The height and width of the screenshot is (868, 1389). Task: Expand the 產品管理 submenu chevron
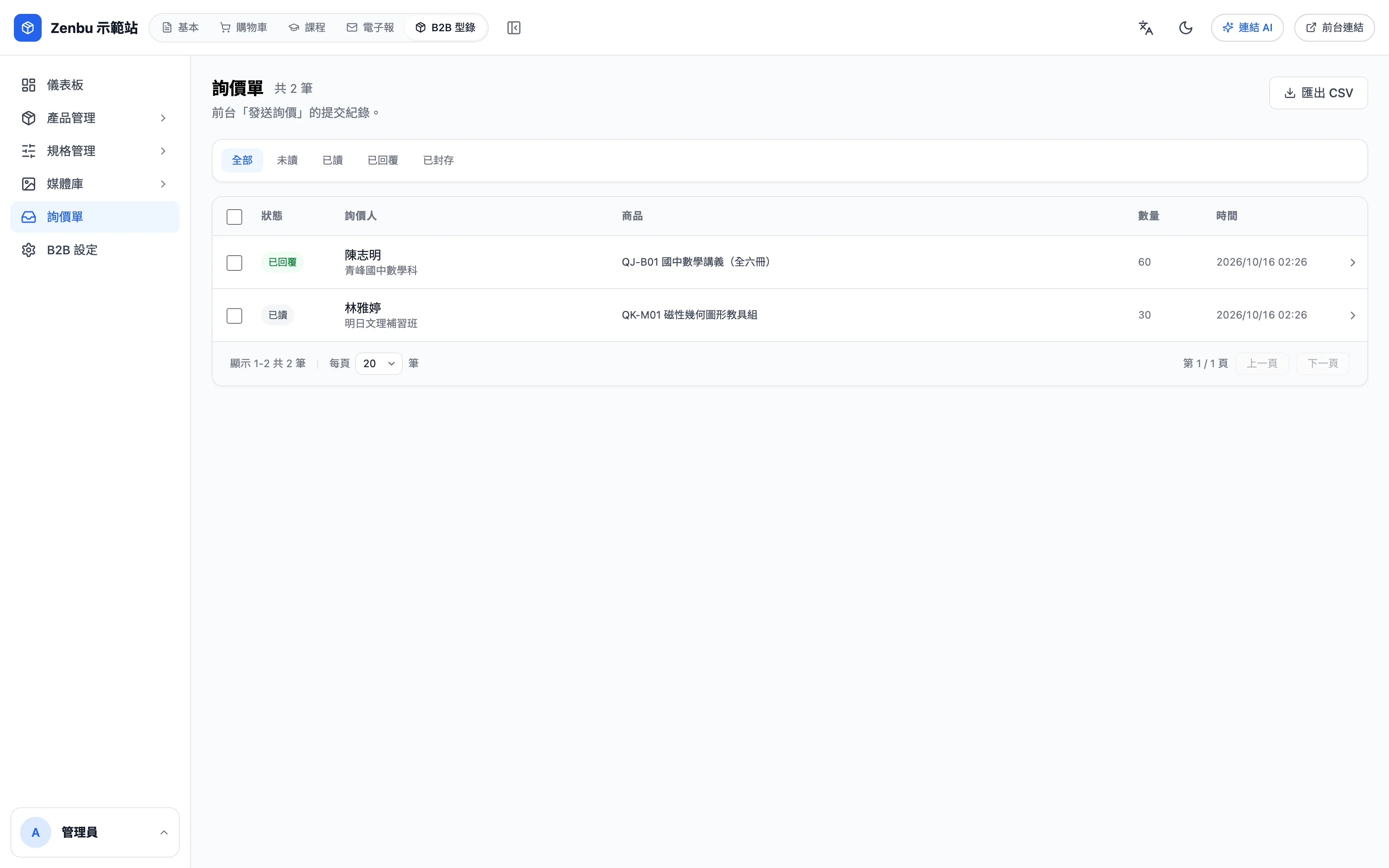click(163, 118)
